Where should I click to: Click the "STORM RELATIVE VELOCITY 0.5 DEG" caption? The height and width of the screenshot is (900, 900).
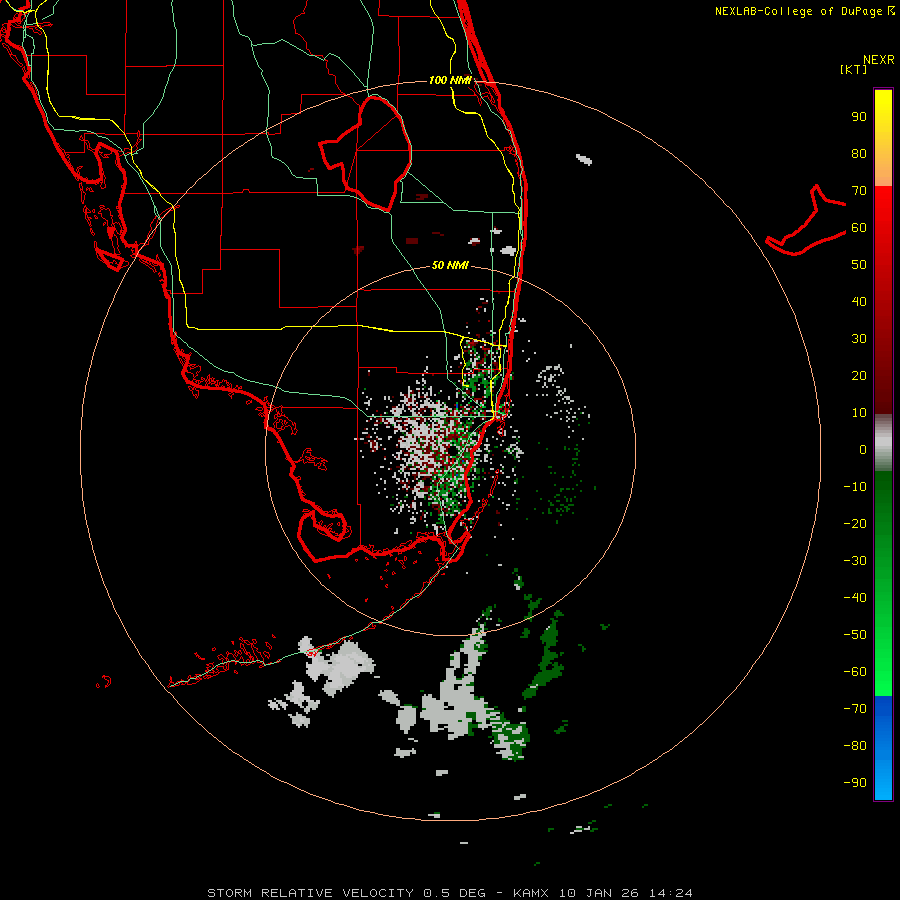(346, 893)
